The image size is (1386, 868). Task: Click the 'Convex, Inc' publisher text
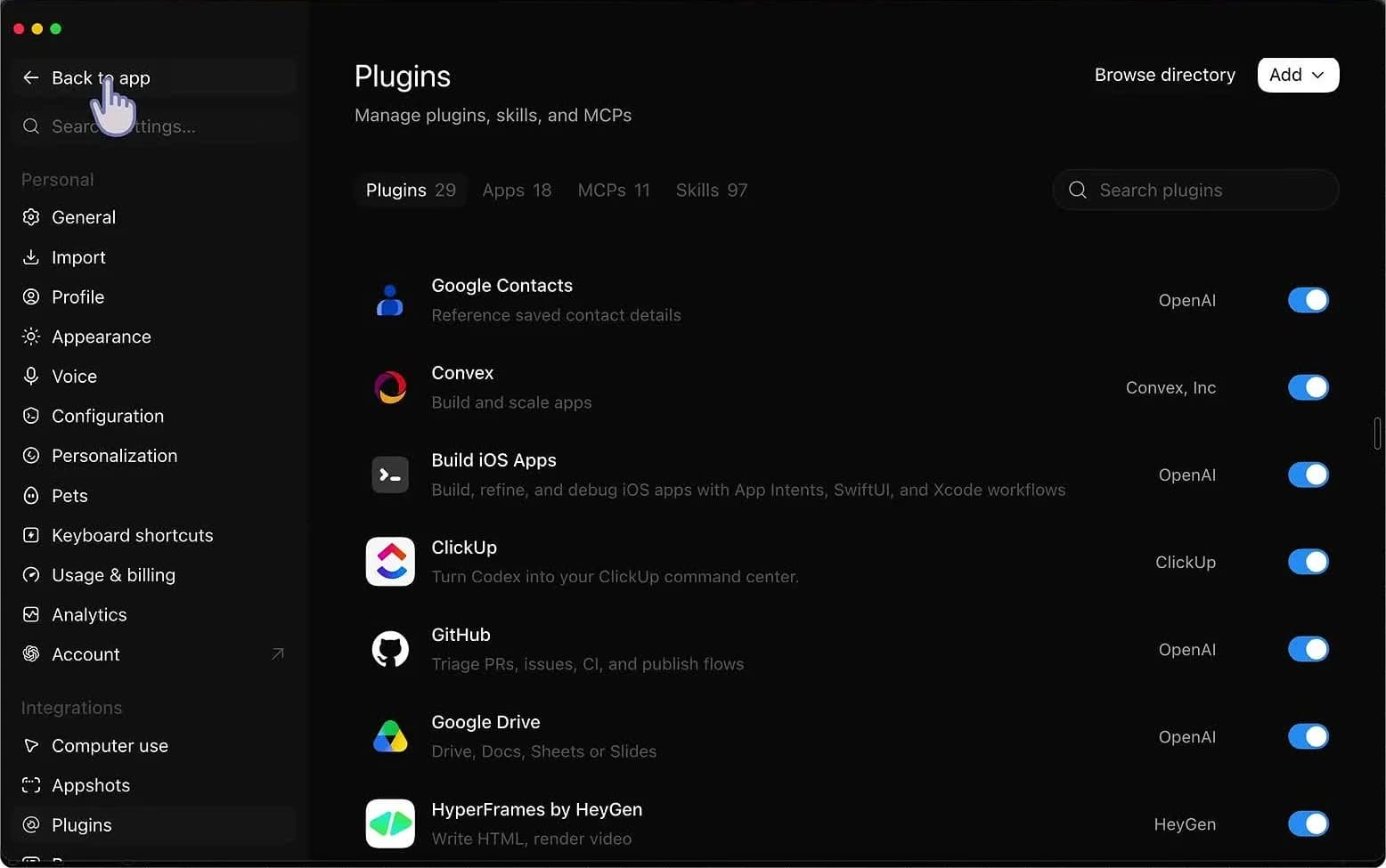1170,387
